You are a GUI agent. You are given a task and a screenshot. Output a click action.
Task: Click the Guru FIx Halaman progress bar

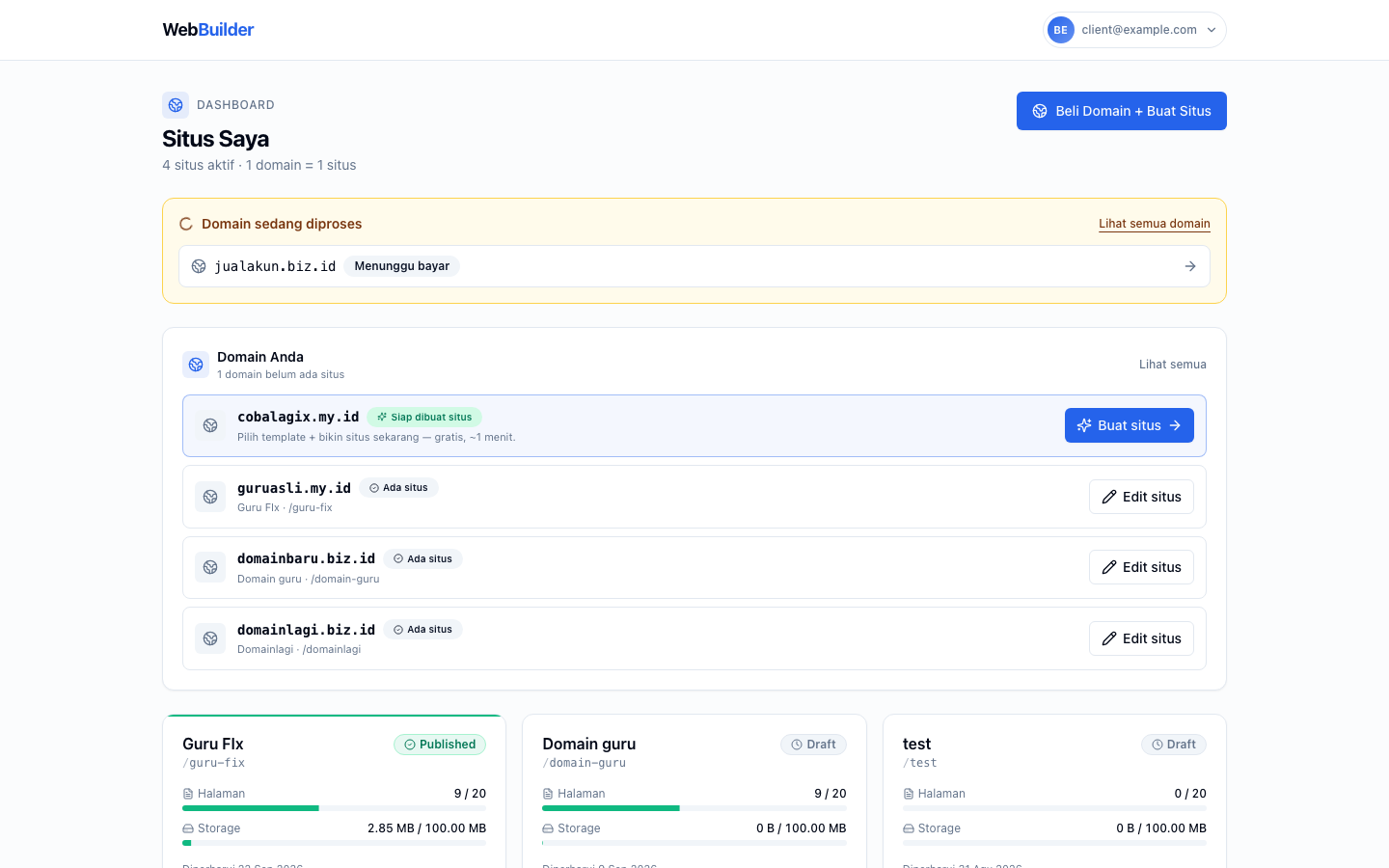[334, 808]
